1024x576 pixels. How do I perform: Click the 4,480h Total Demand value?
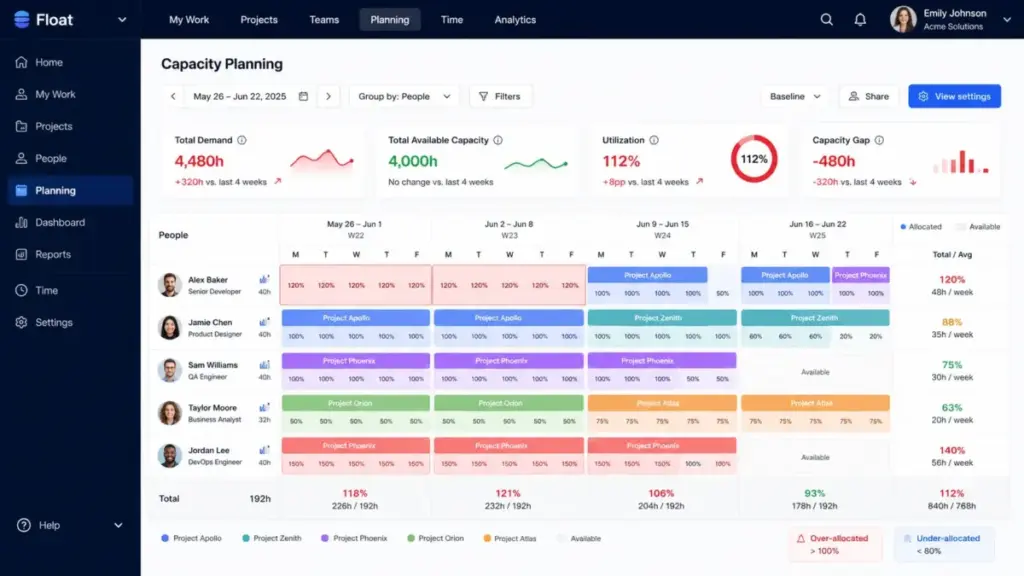[199, 161]
